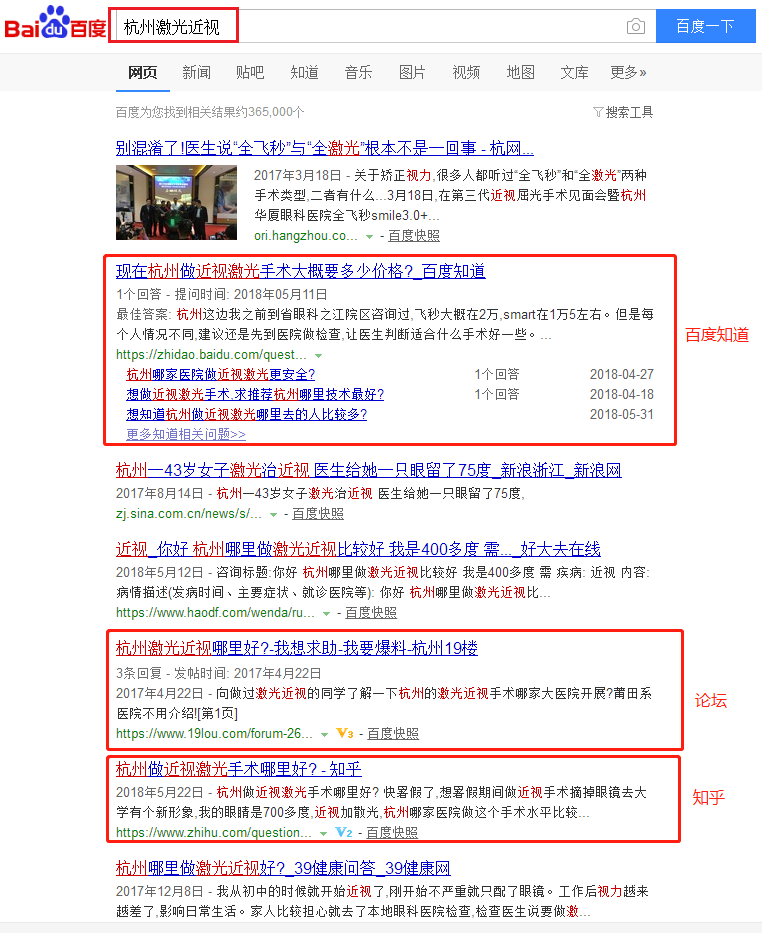Open camera image search icon
Viewport: 762px width, 933px height.
(635, 26)
